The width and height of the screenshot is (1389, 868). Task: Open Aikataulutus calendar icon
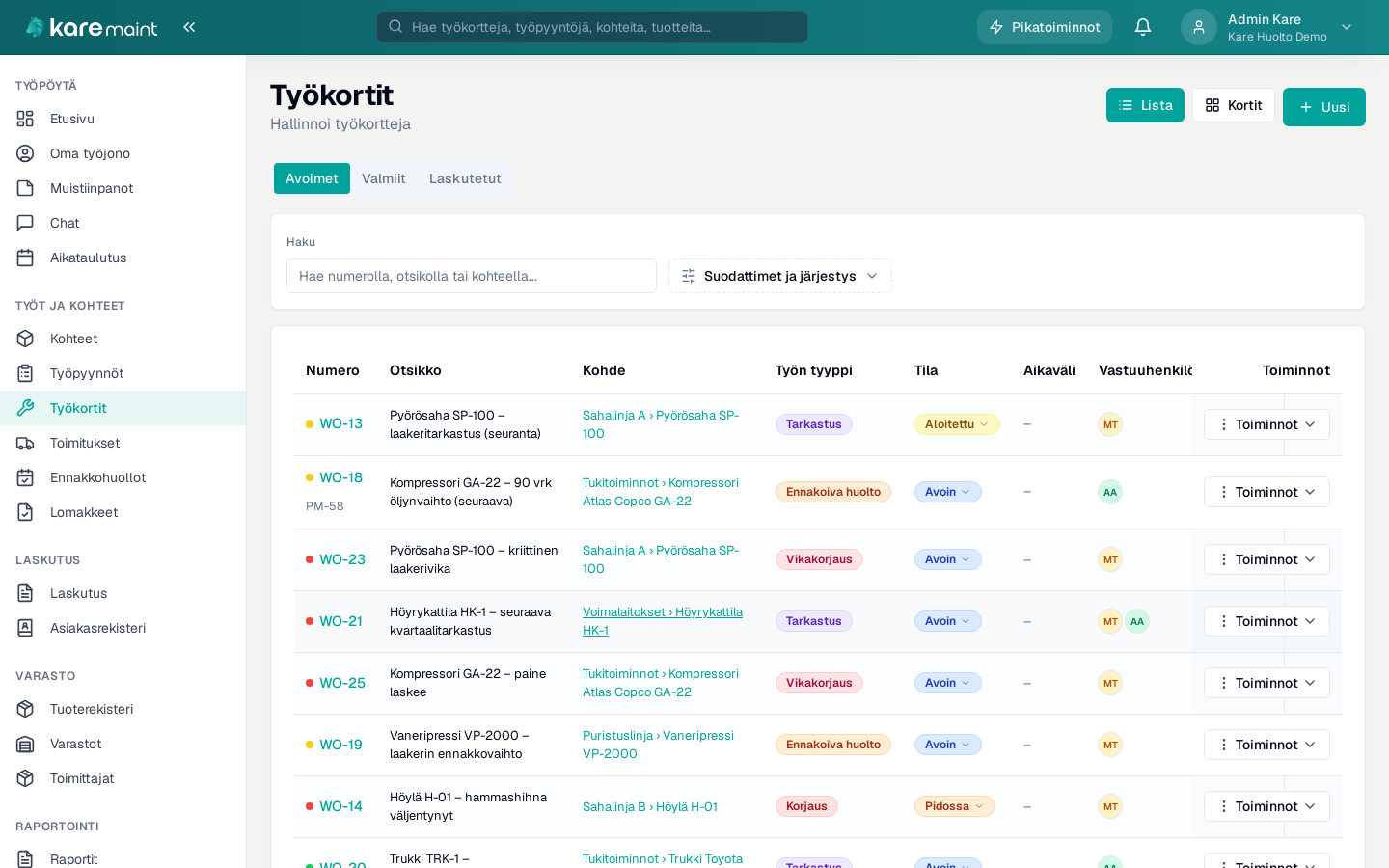point(26,258)
